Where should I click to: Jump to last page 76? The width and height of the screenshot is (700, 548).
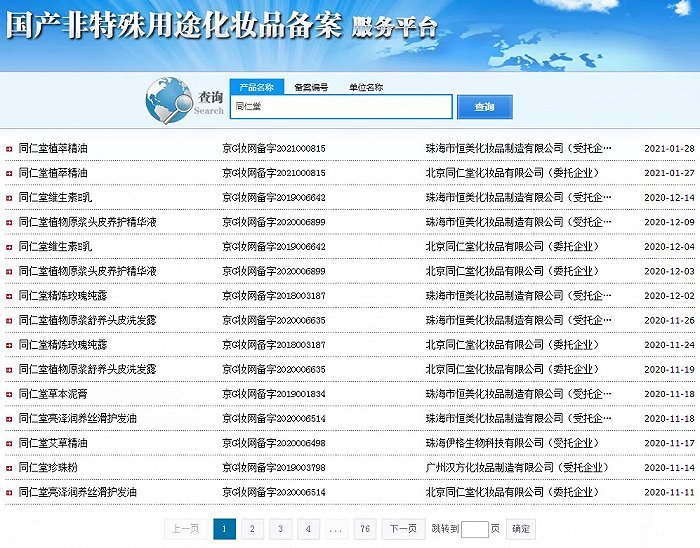point(365,529)
